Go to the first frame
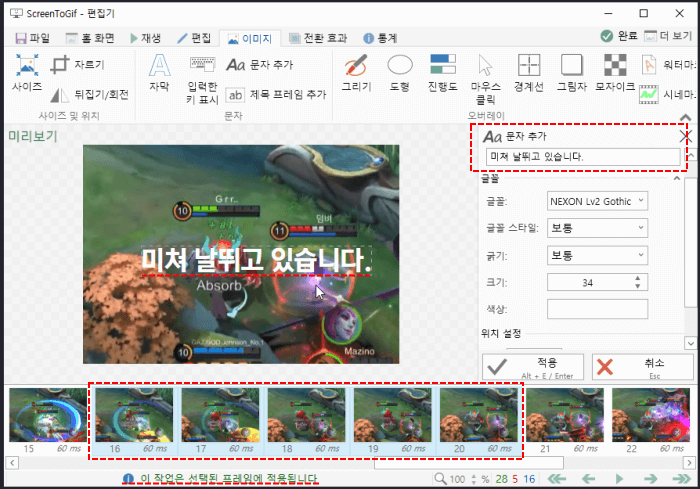 coord(557,479)
